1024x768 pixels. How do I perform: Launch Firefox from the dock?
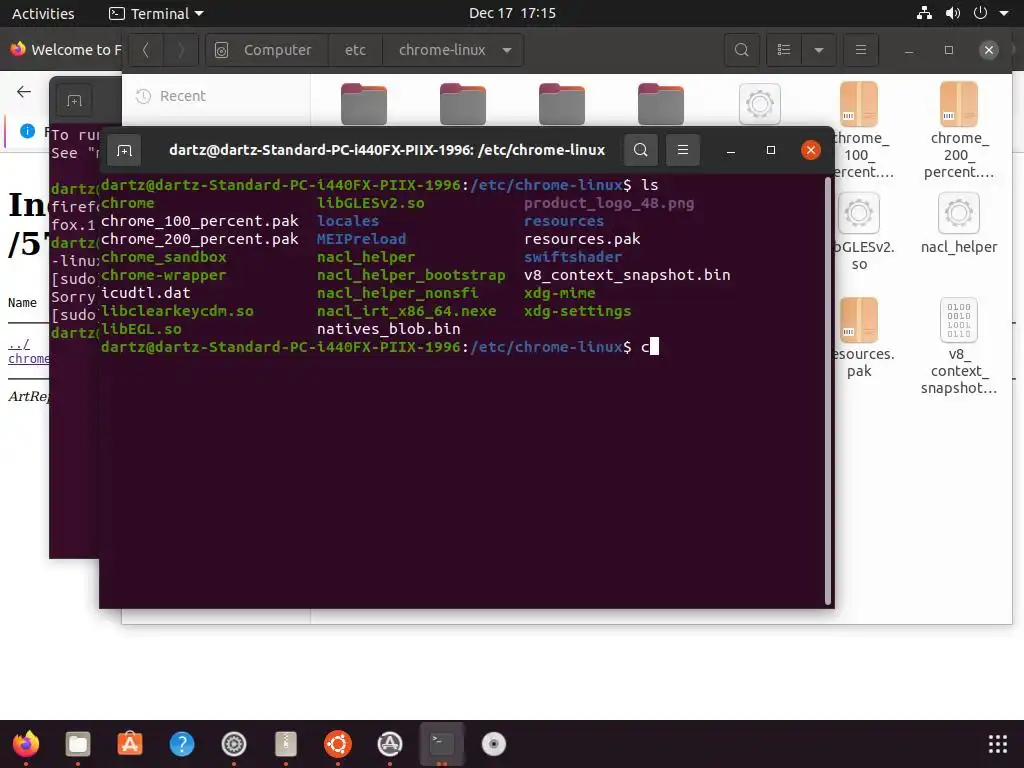(x=26, y=744)
